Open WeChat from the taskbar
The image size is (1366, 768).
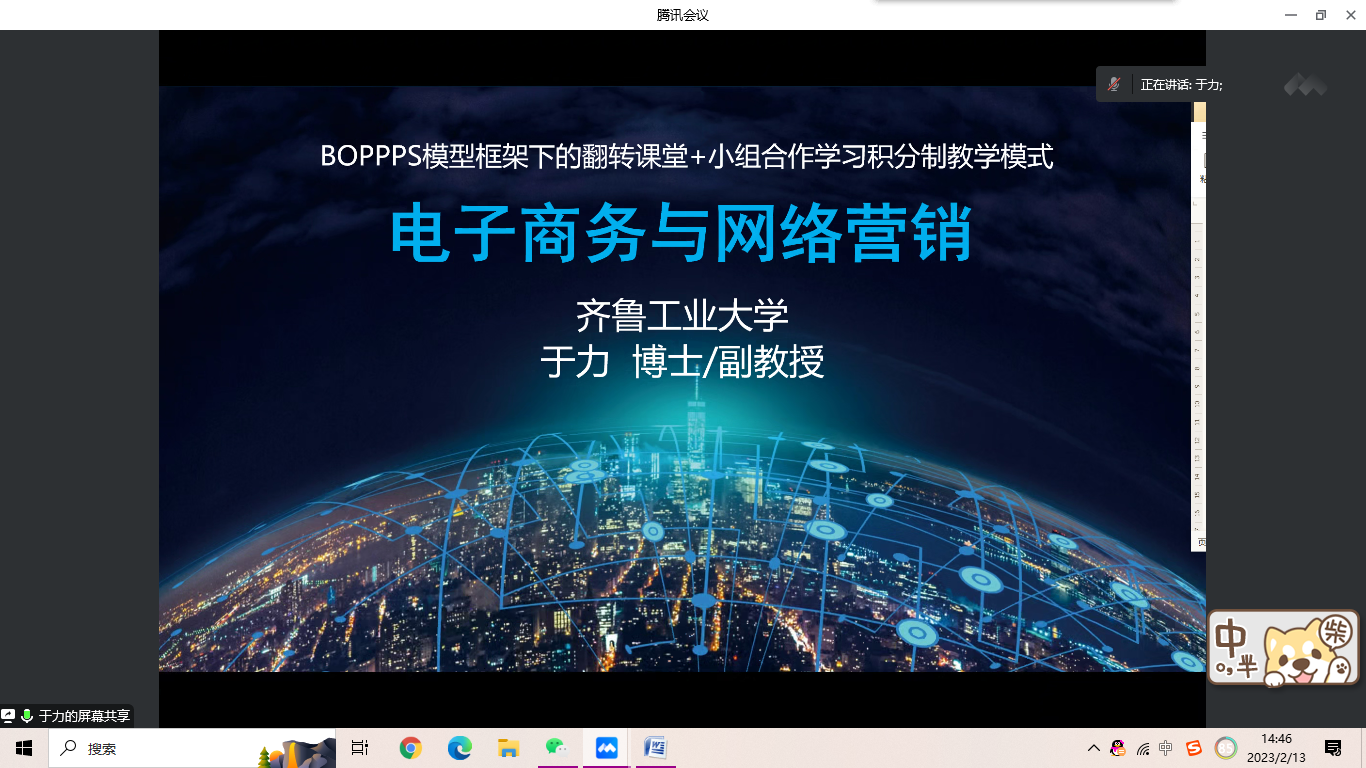click(557, 748)
